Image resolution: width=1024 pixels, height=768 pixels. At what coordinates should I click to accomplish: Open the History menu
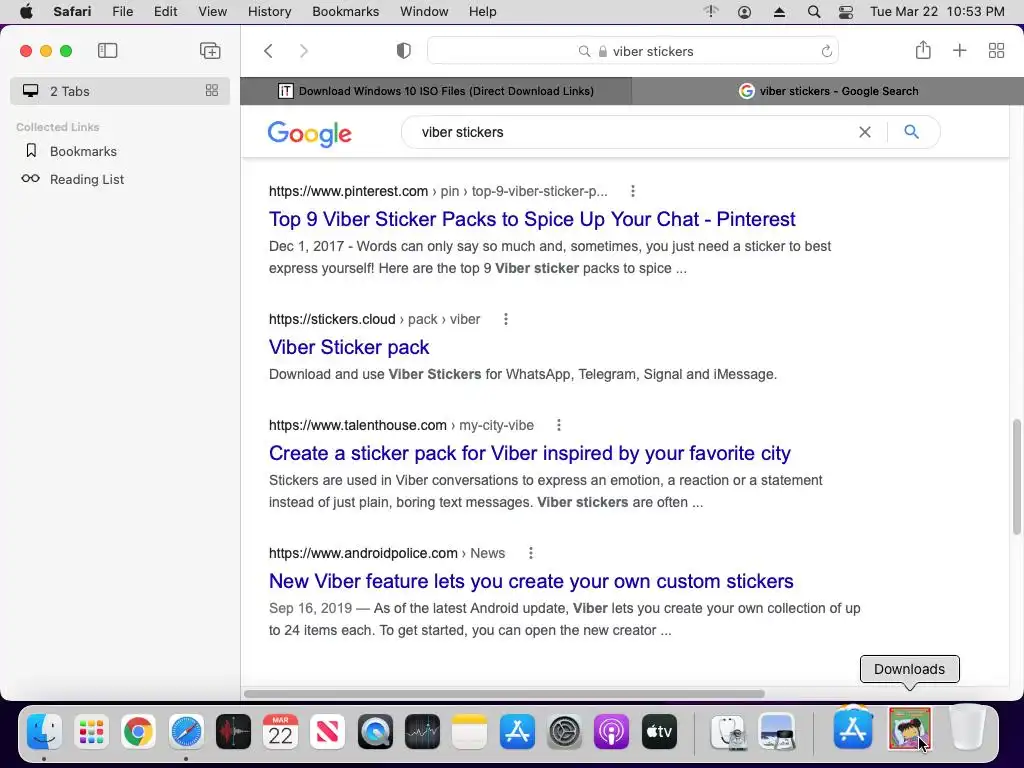pos(269,12)
